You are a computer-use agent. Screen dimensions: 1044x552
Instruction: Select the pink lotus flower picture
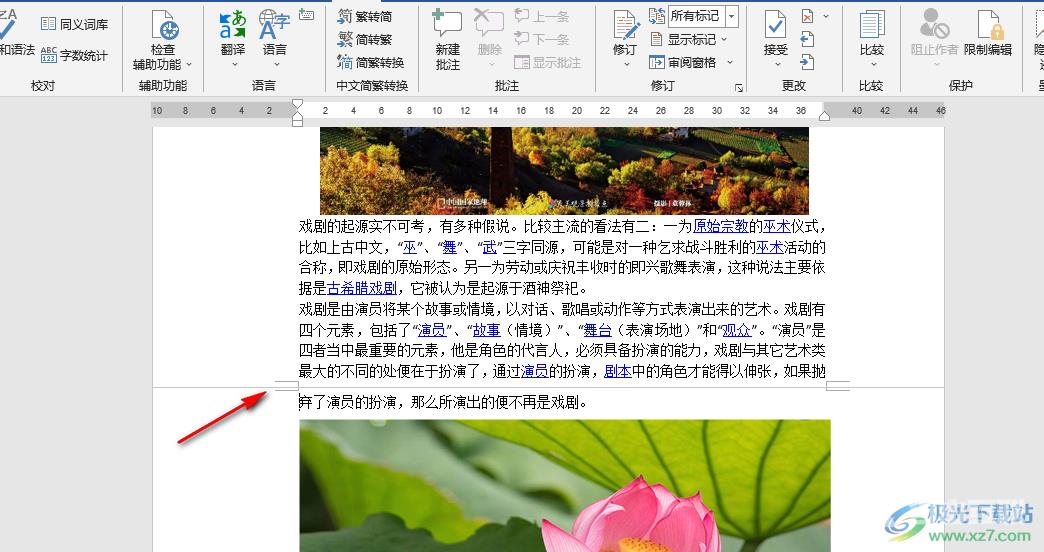565,485
